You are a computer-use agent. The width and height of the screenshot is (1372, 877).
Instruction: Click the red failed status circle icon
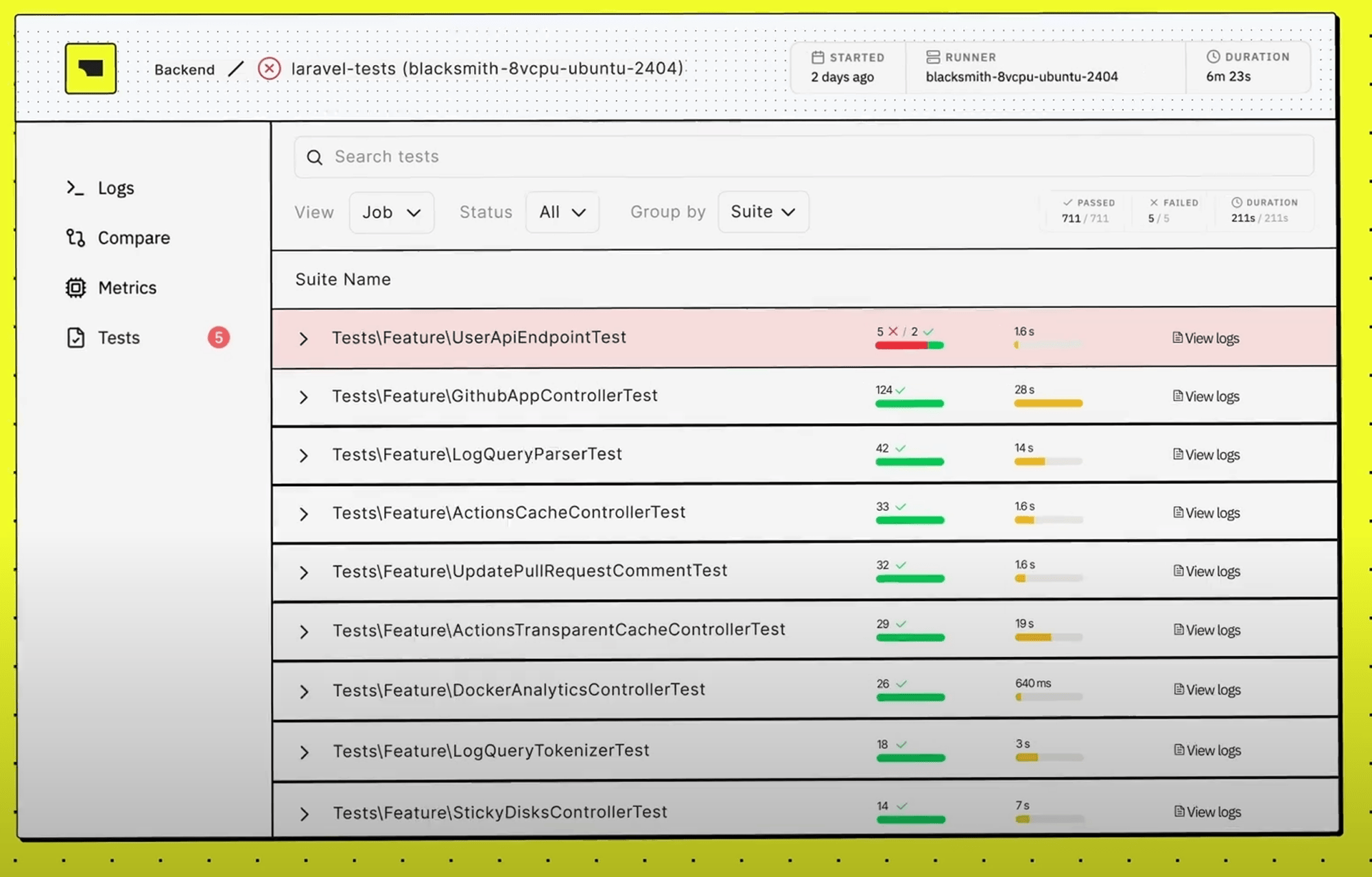tap(269, 69)
